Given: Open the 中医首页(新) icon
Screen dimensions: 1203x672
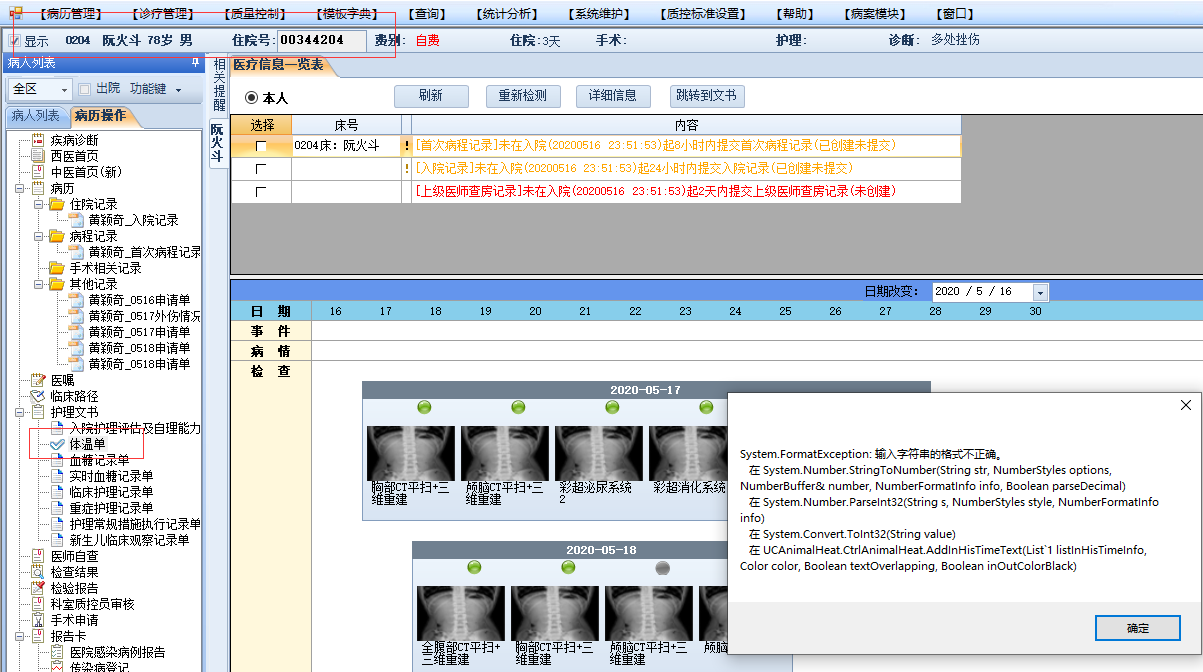Looking at the screenshot, I should pos(38,172).
